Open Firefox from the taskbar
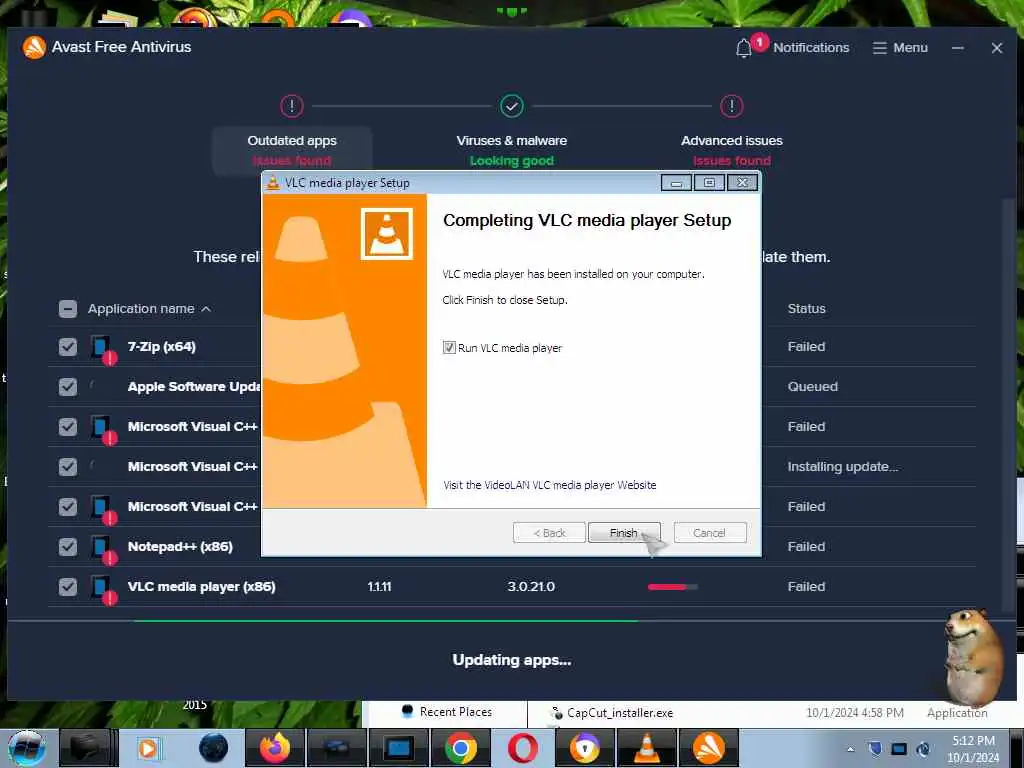This screenshot has height=768, width=1024. [x=275, y=748]
